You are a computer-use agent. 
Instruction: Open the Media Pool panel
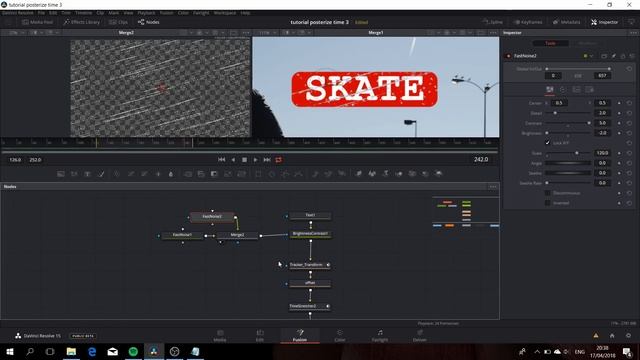click(38, 22)
